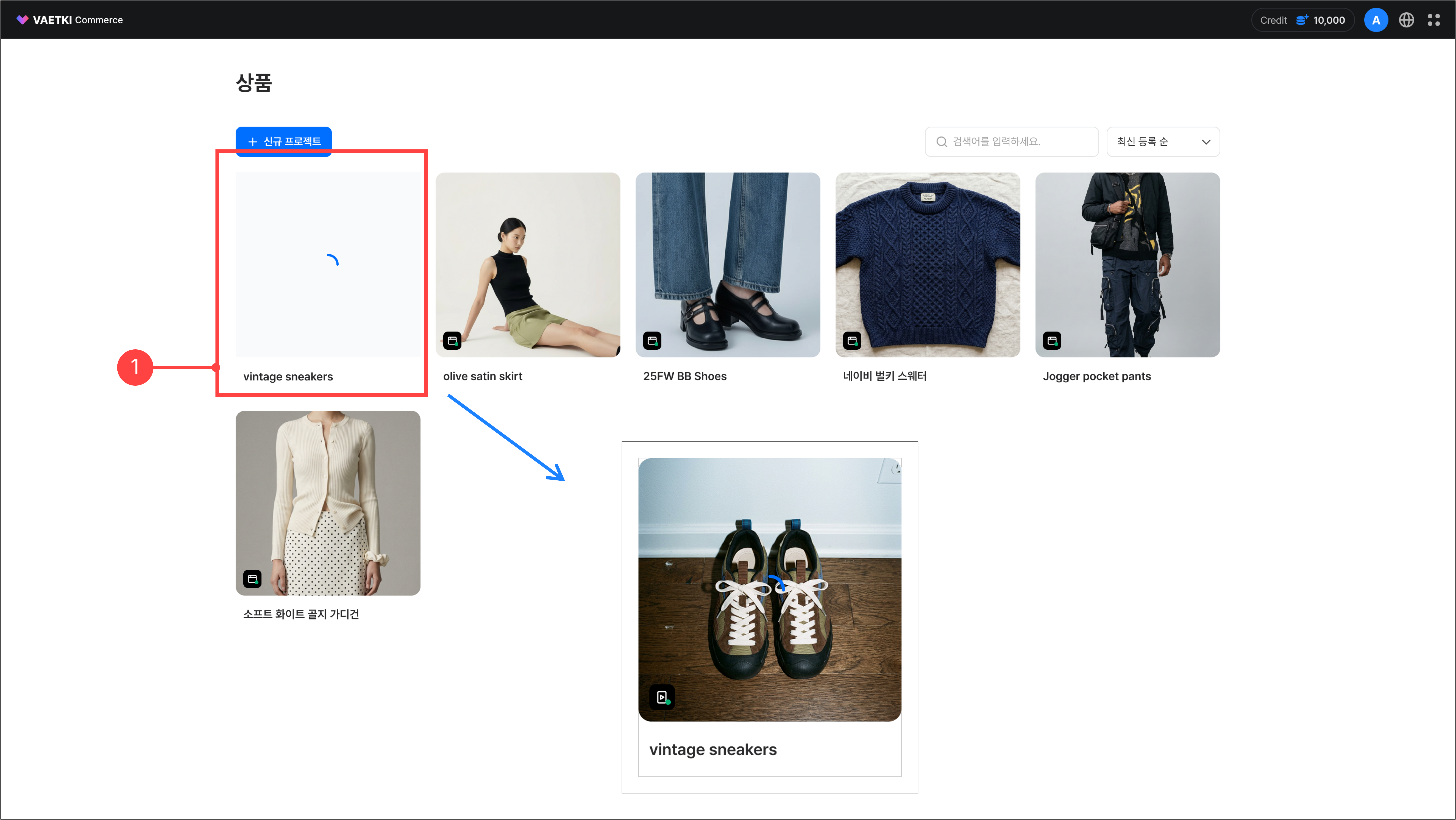Click badge icon on navy cable sweater

coord(852,341)
